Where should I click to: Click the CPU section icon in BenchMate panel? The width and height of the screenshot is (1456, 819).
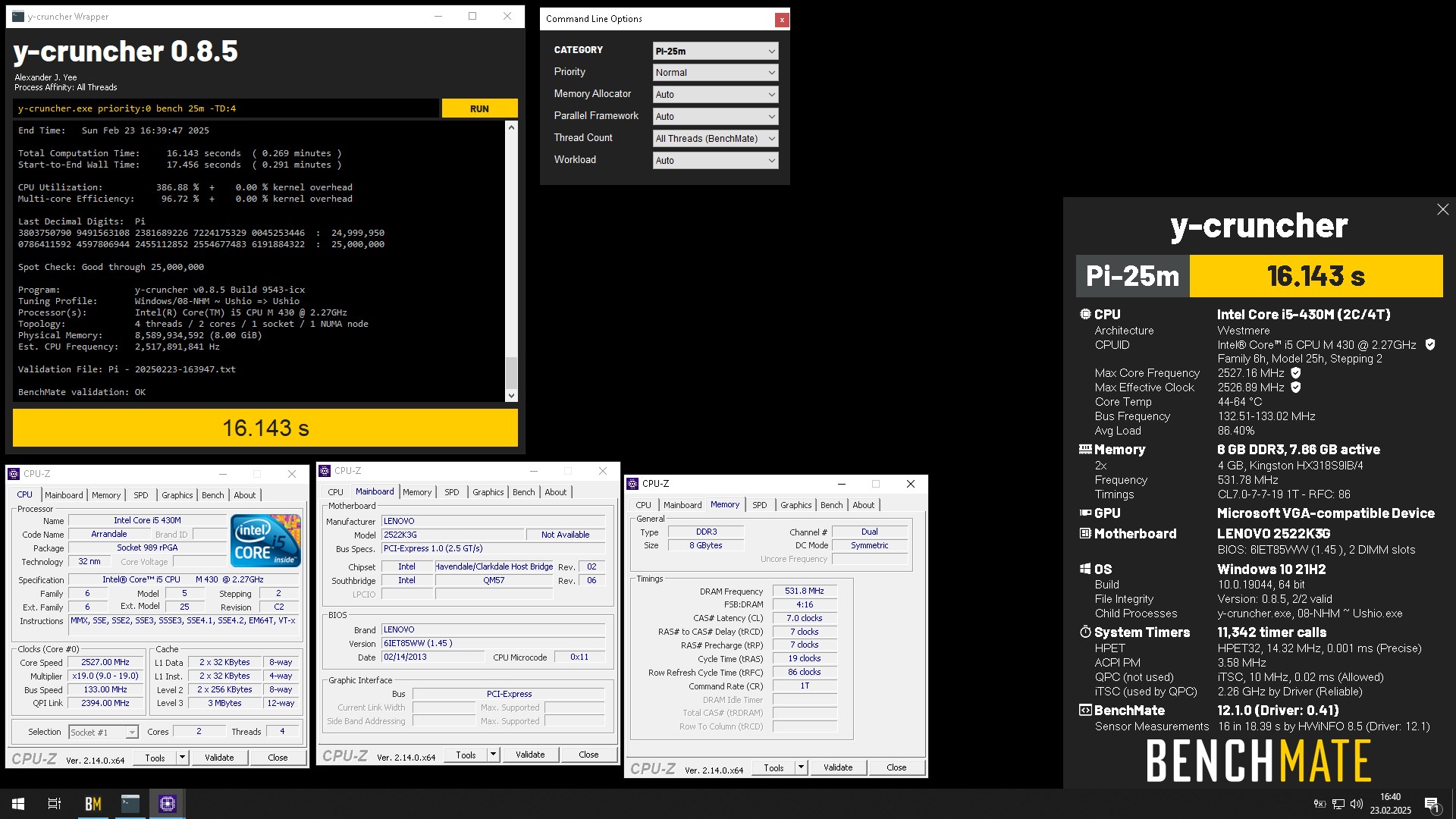tap(1085, 314)
